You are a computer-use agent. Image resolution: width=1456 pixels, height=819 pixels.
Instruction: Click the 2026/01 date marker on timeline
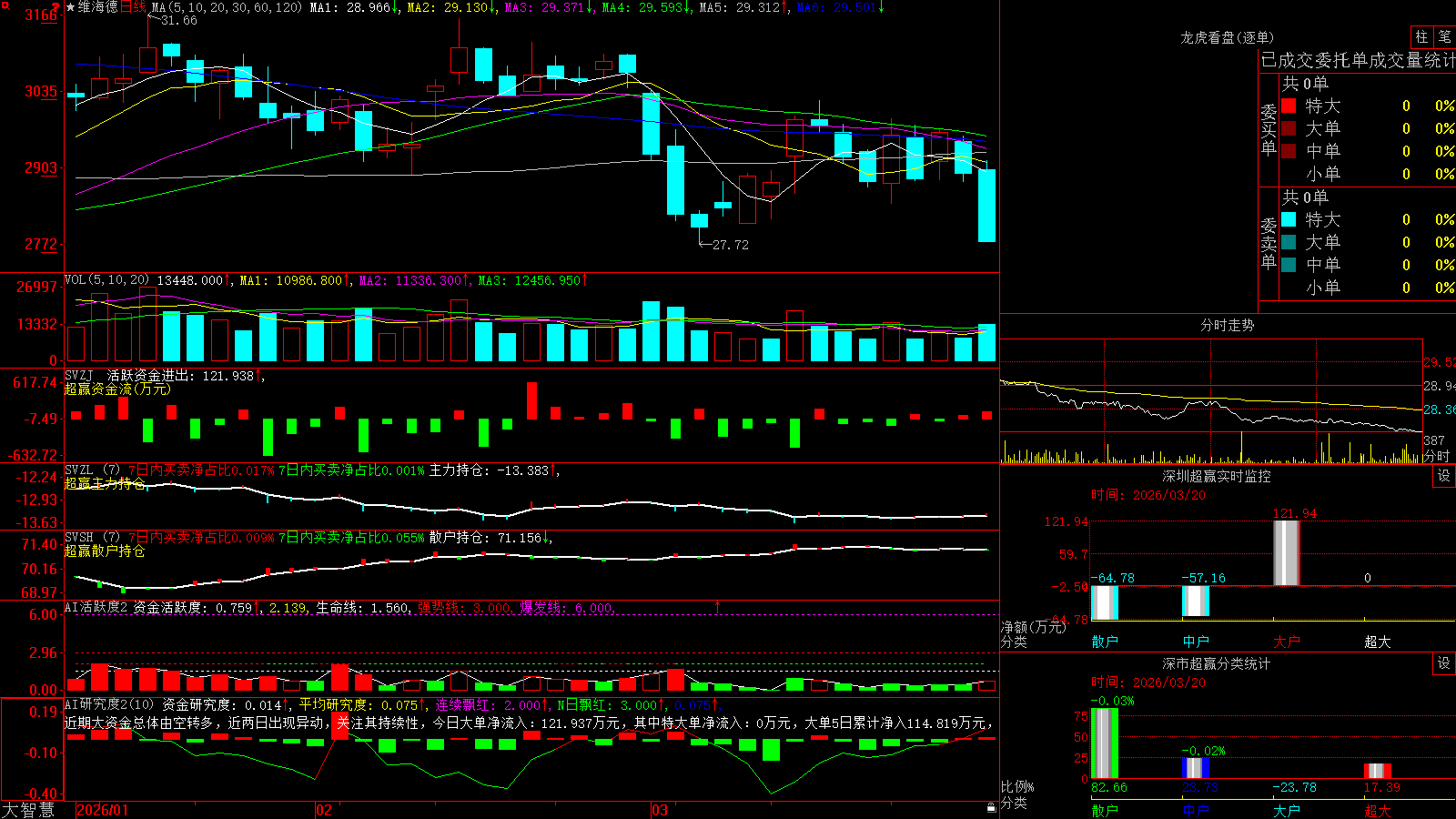click(102, 810)
